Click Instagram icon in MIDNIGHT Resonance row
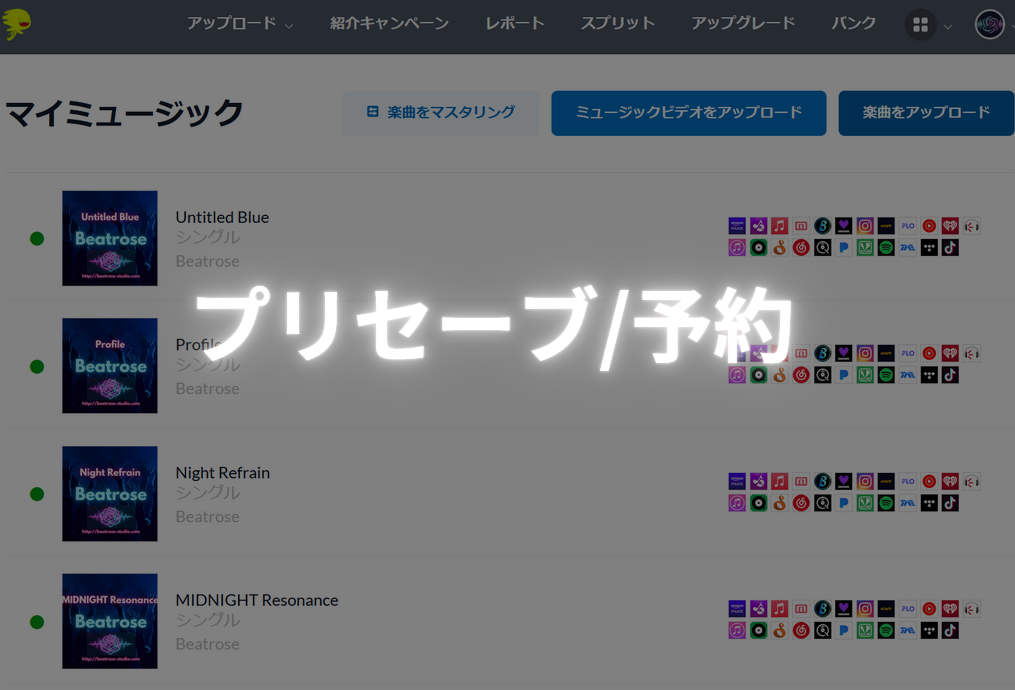The image size is (1015, 690). click(865, 609)
